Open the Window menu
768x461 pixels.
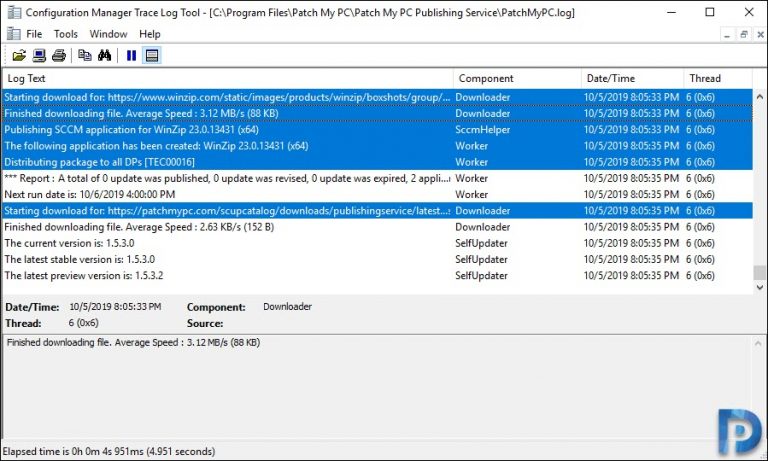pos(108,34)
